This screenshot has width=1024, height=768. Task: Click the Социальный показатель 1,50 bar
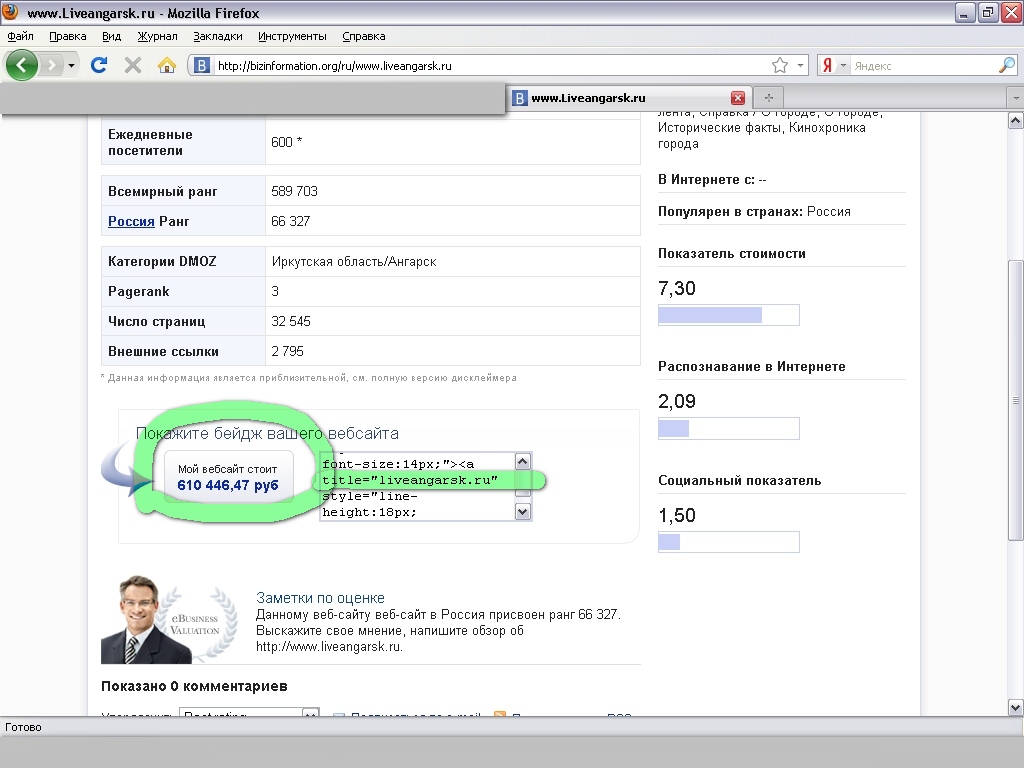tap(728, 541)
